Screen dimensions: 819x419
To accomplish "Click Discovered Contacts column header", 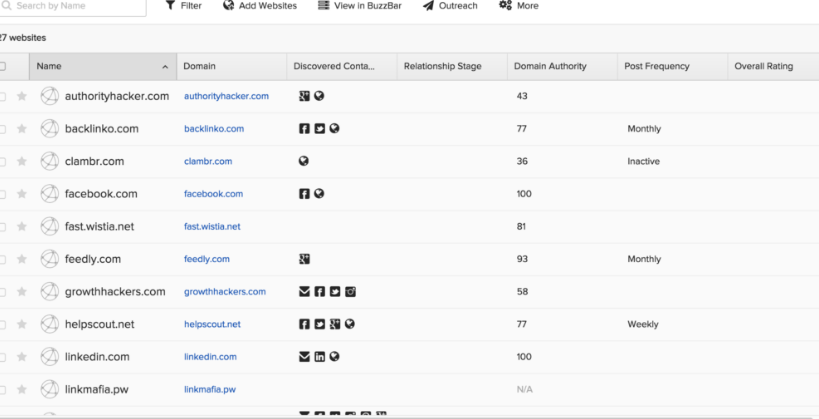I will click(342, 66).
